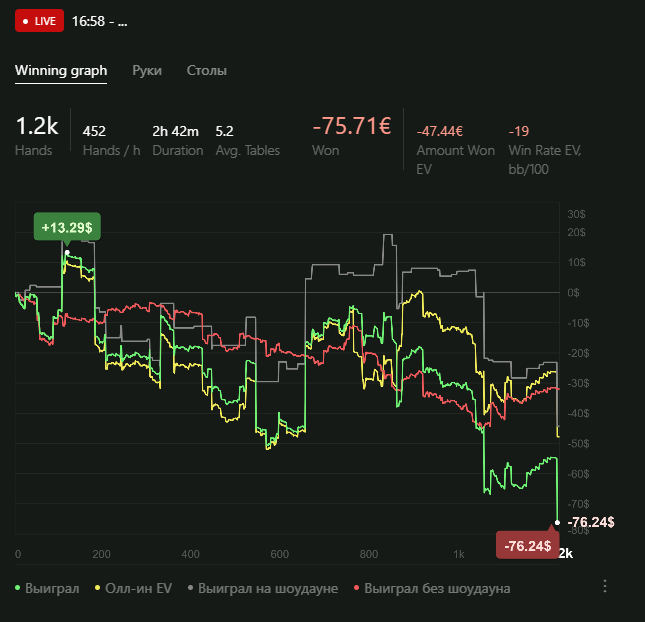Screen dimensions: 645x622
Task: Click the 1k x-axis label
Action: 459,554
